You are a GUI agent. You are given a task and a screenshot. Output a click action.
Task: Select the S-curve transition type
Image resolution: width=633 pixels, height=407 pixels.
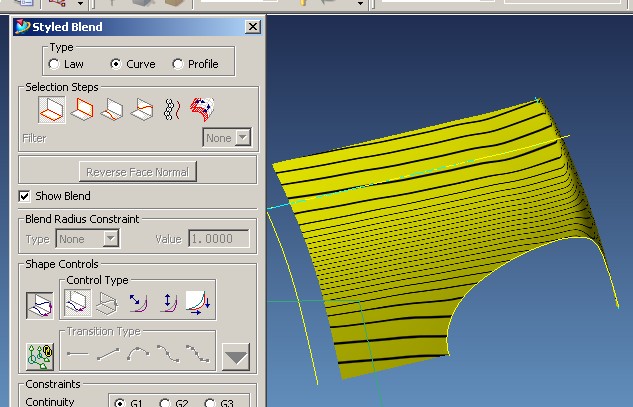click(x=168, y=354)
